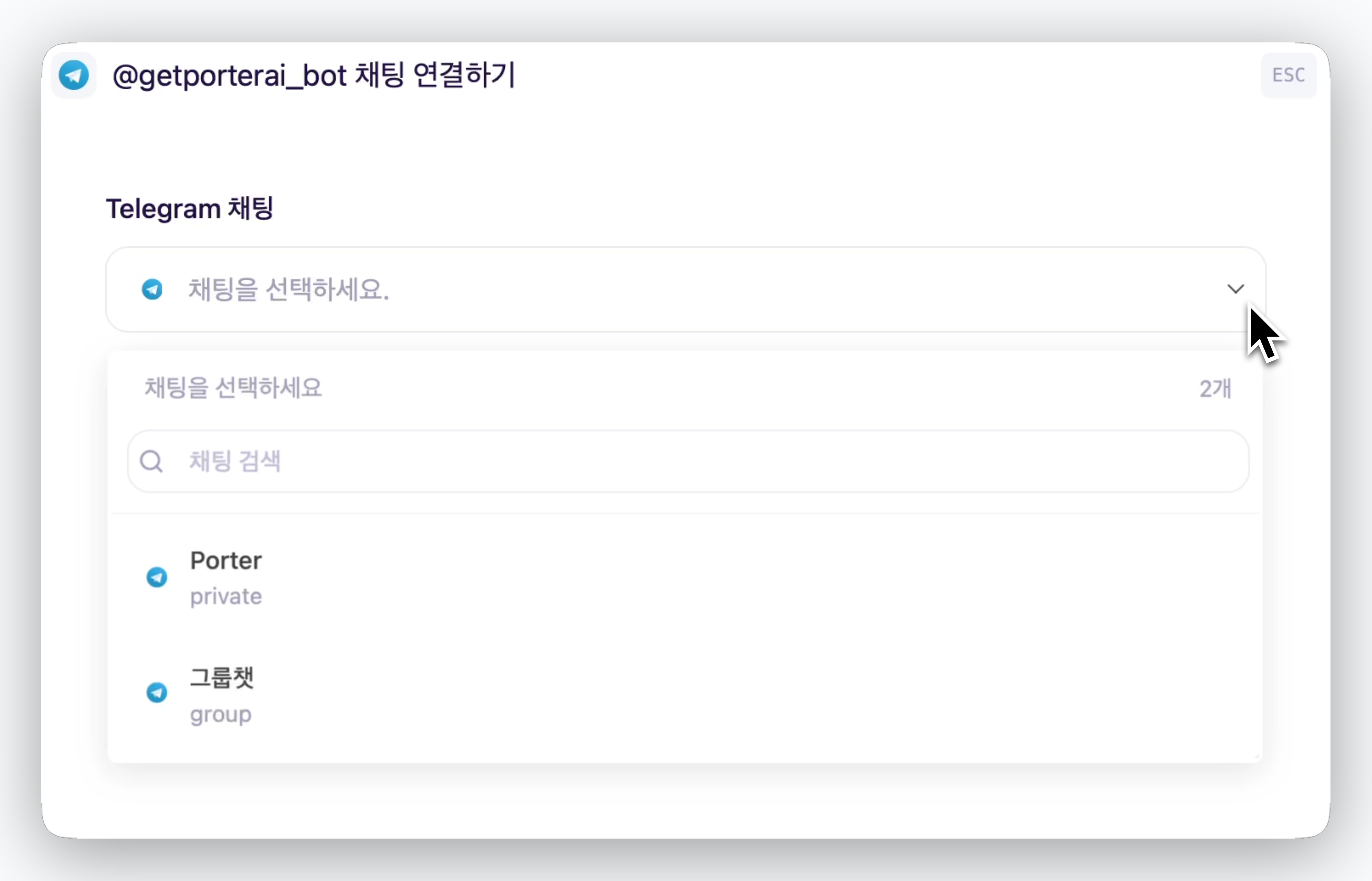Focus the 채팅 검색 search field
The image size is (1372, 881).
tap(688, 461)
